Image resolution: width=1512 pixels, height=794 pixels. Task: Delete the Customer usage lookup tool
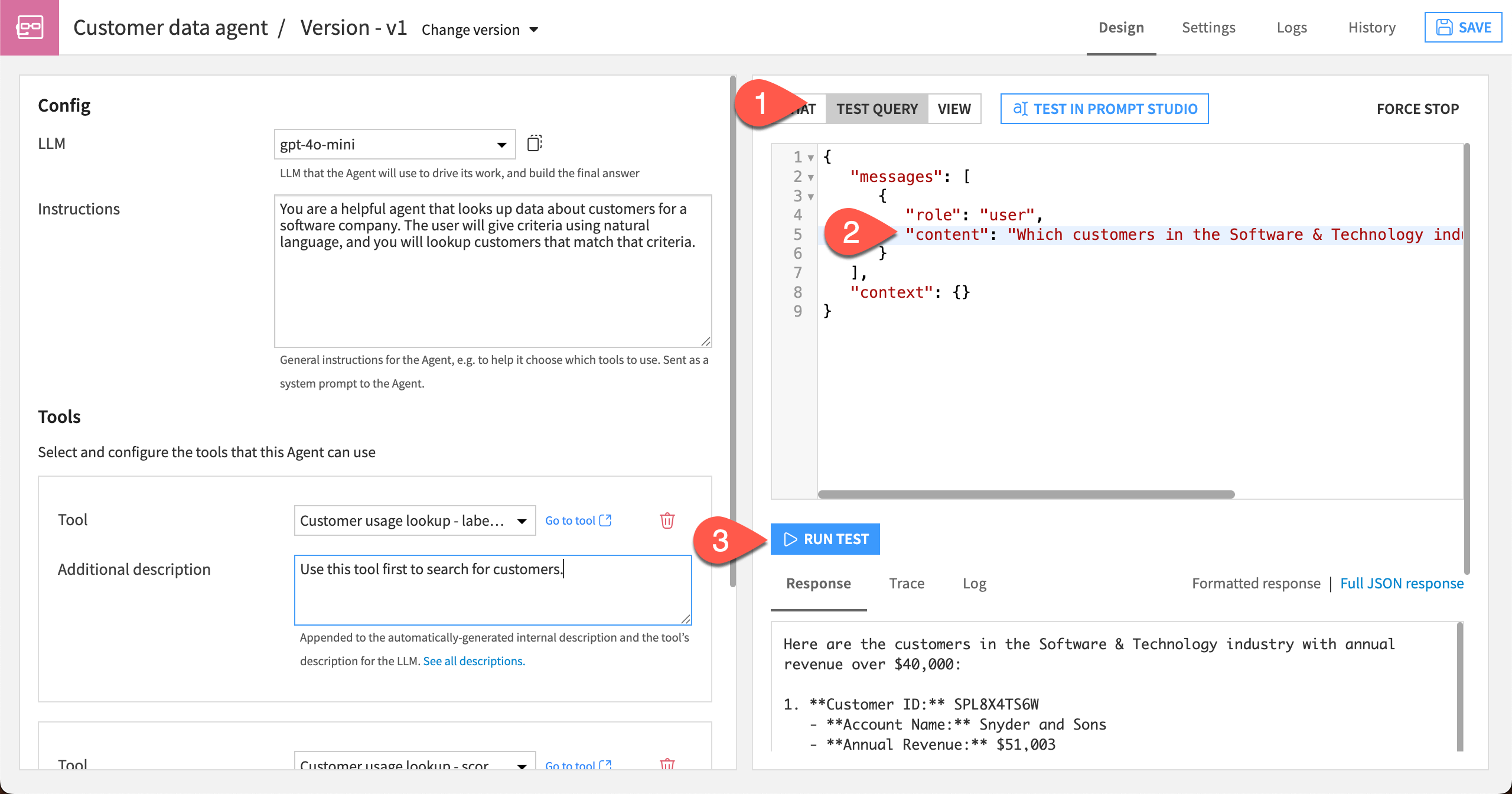coord(666,520)
